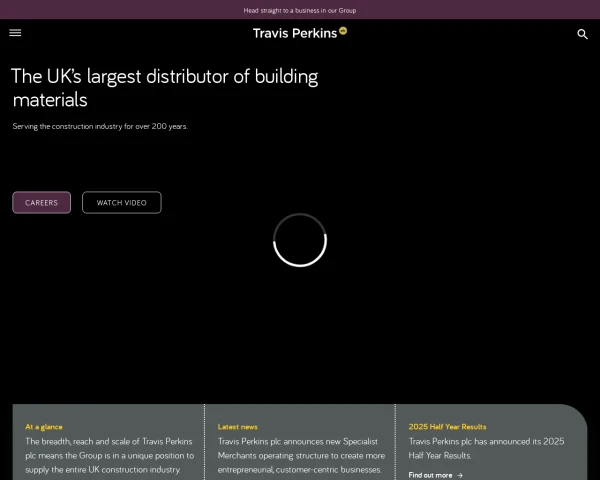
Task: Click text 'Travis Perkins plc announces new Specialist'
Action: [298, 441]
